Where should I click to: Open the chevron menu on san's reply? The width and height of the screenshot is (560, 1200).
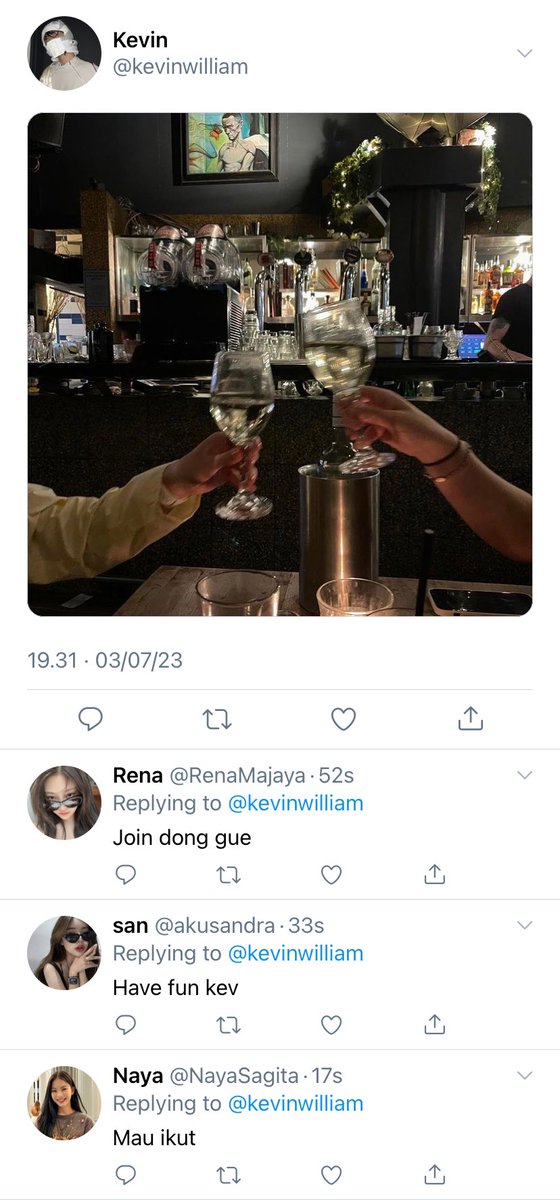[524, 925]
